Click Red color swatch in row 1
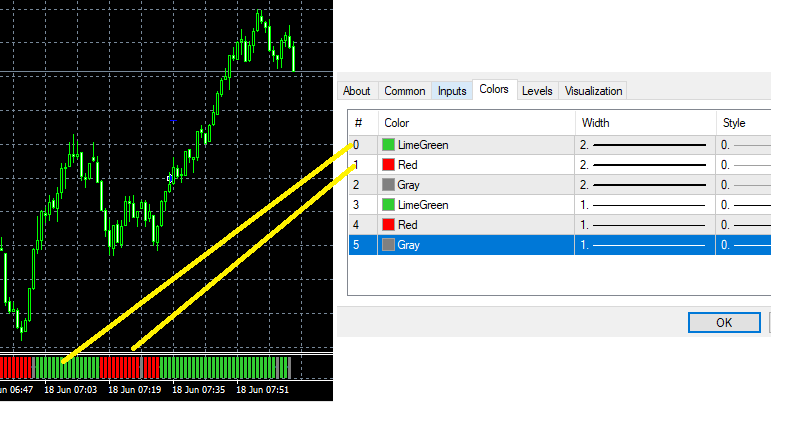The image size is (796, 425). coord(388,165)
